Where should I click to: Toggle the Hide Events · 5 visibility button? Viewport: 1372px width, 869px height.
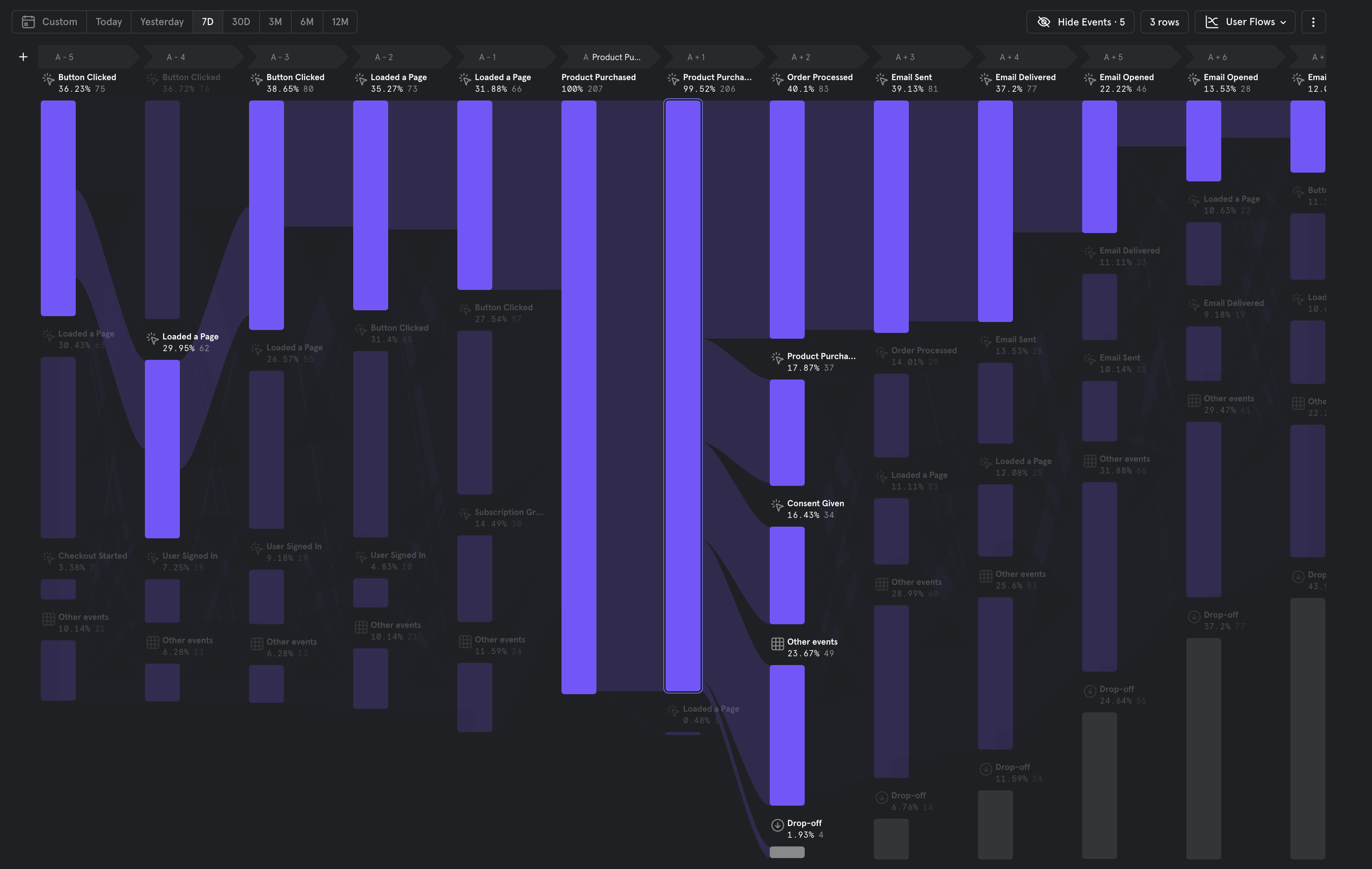pos(1080,21)
